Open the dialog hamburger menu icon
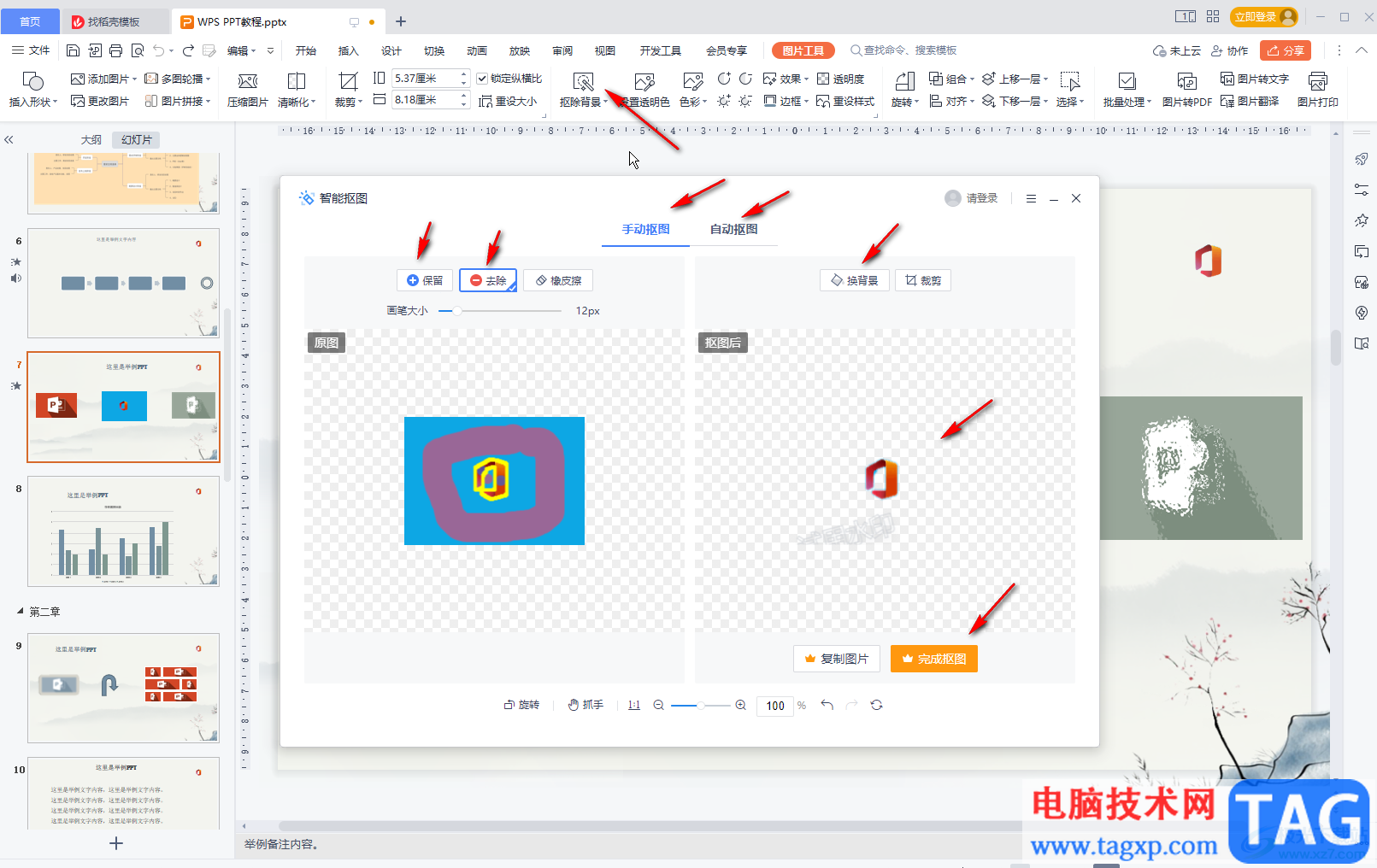 click(1031, 198)
